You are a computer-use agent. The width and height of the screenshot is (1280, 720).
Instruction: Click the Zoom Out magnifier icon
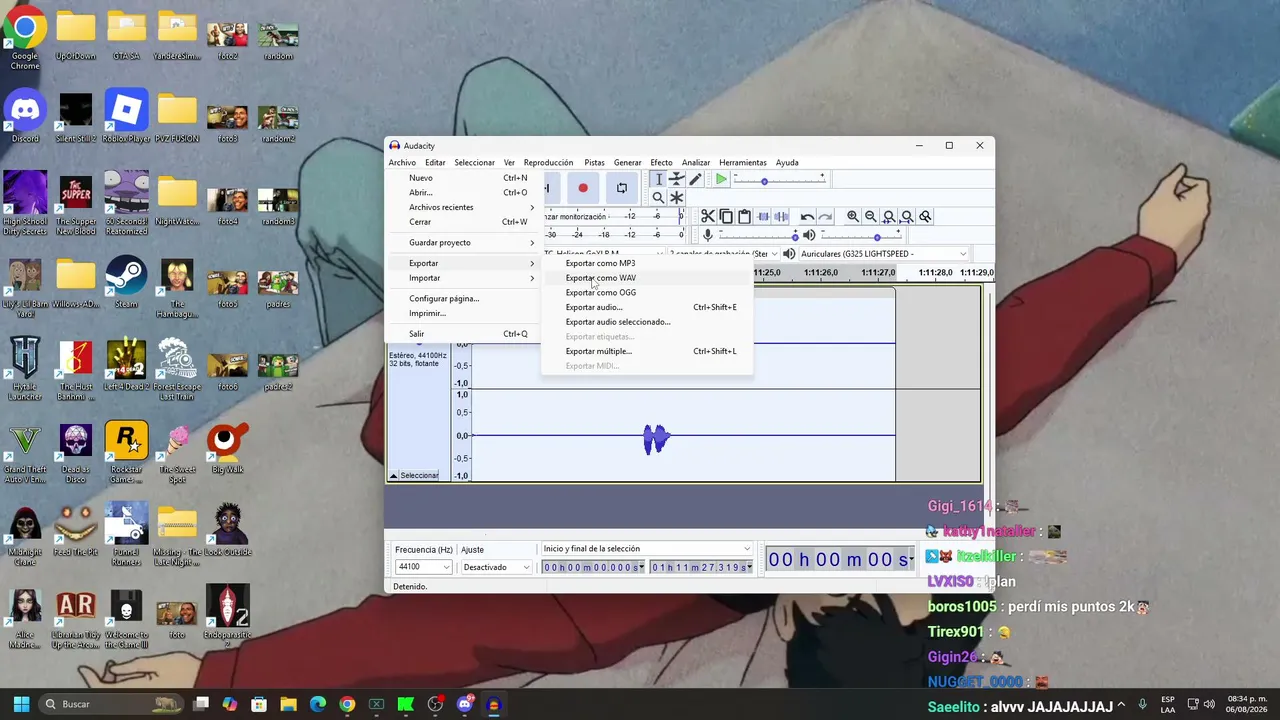(x=871, y=216)
